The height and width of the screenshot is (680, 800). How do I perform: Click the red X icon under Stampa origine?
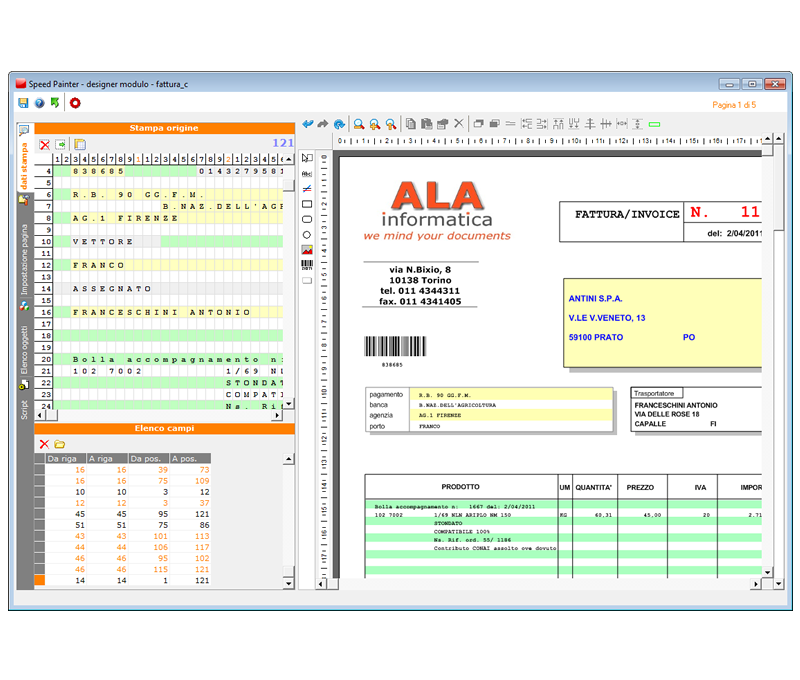click(45, 145)
